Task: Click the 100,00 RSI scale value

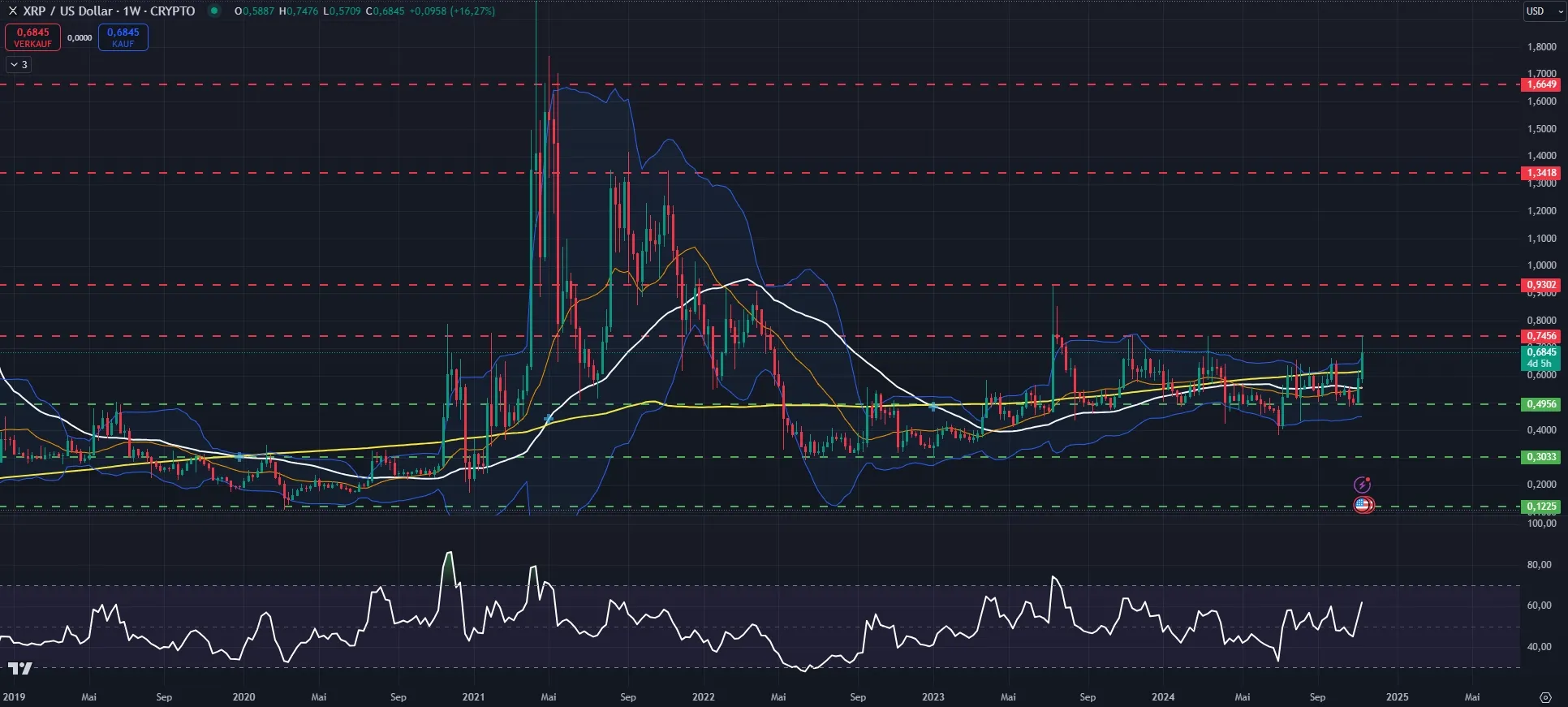Action: point(1541,524)
